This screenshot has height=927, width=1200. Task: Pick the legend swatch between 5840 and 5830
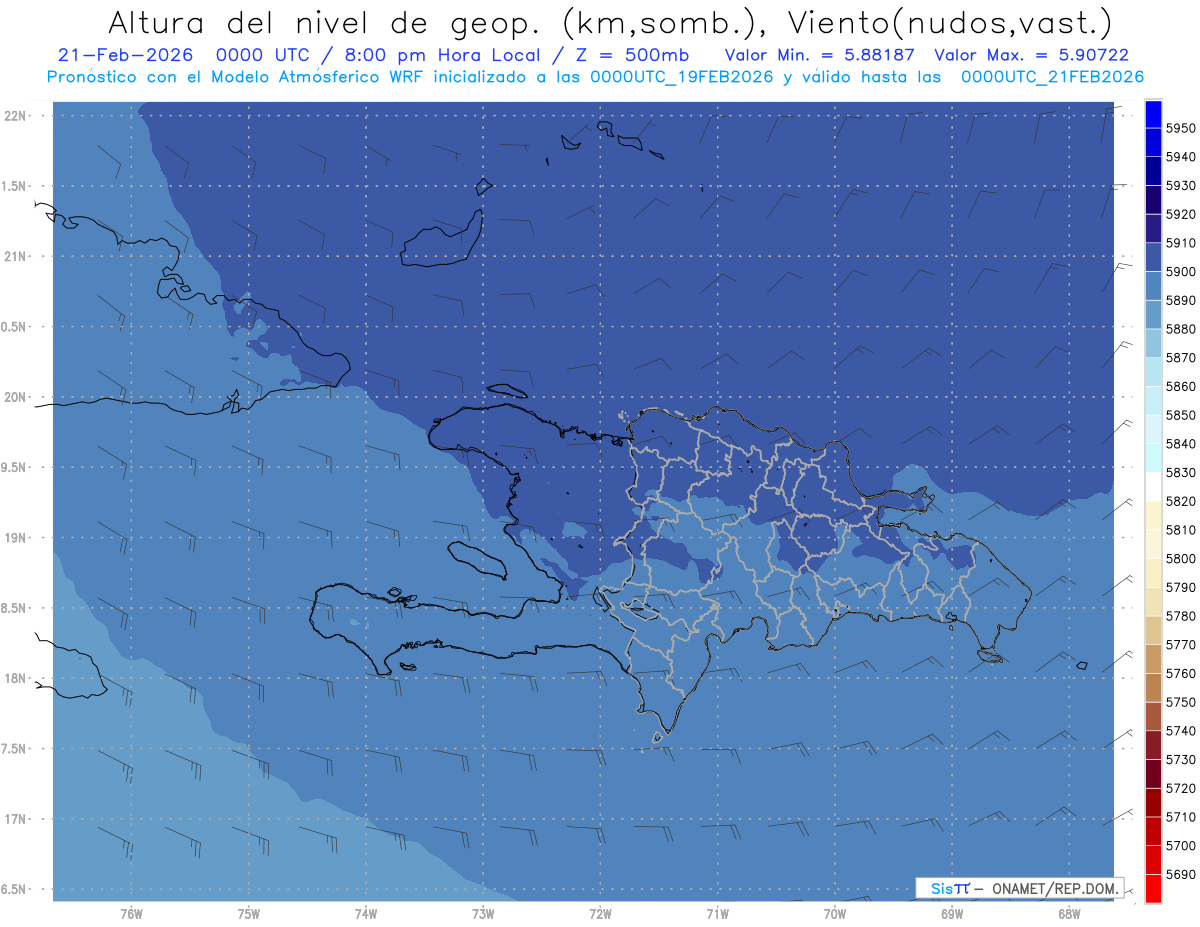(1153, 458)
